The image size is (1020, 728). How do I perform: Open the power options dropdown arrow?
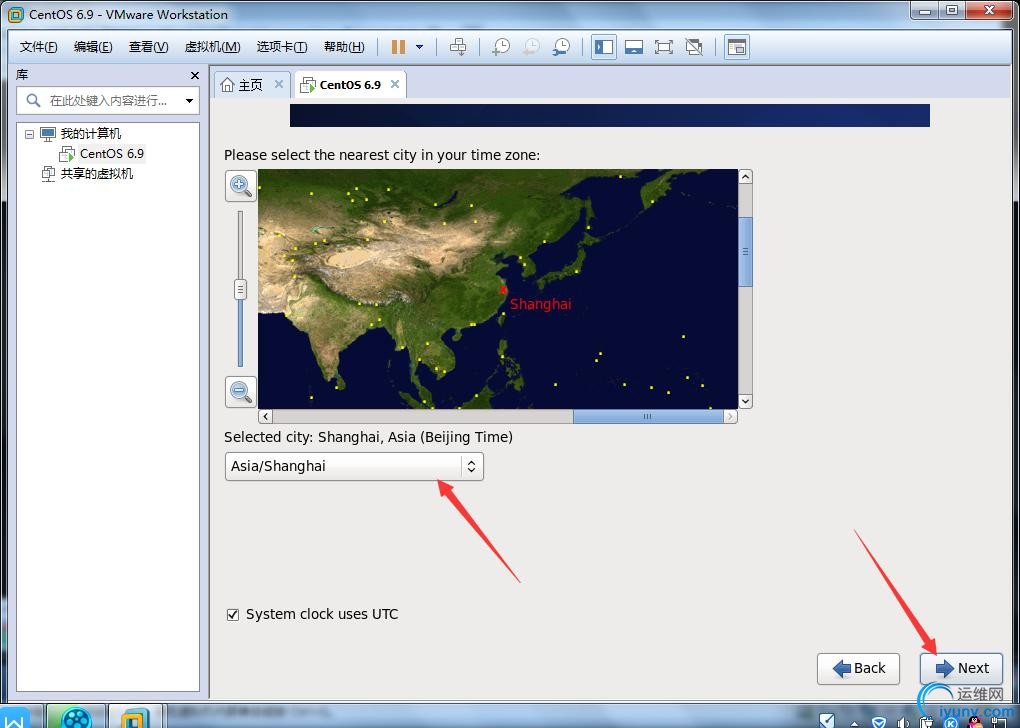click(x=420, y=47)
